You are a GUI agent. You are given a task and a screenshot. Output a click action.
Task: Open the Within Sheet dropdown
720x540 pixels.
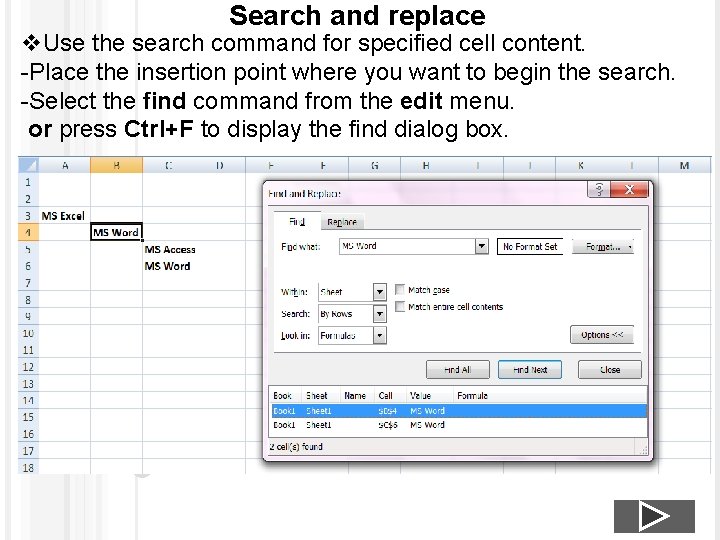[x=379, y=292]
